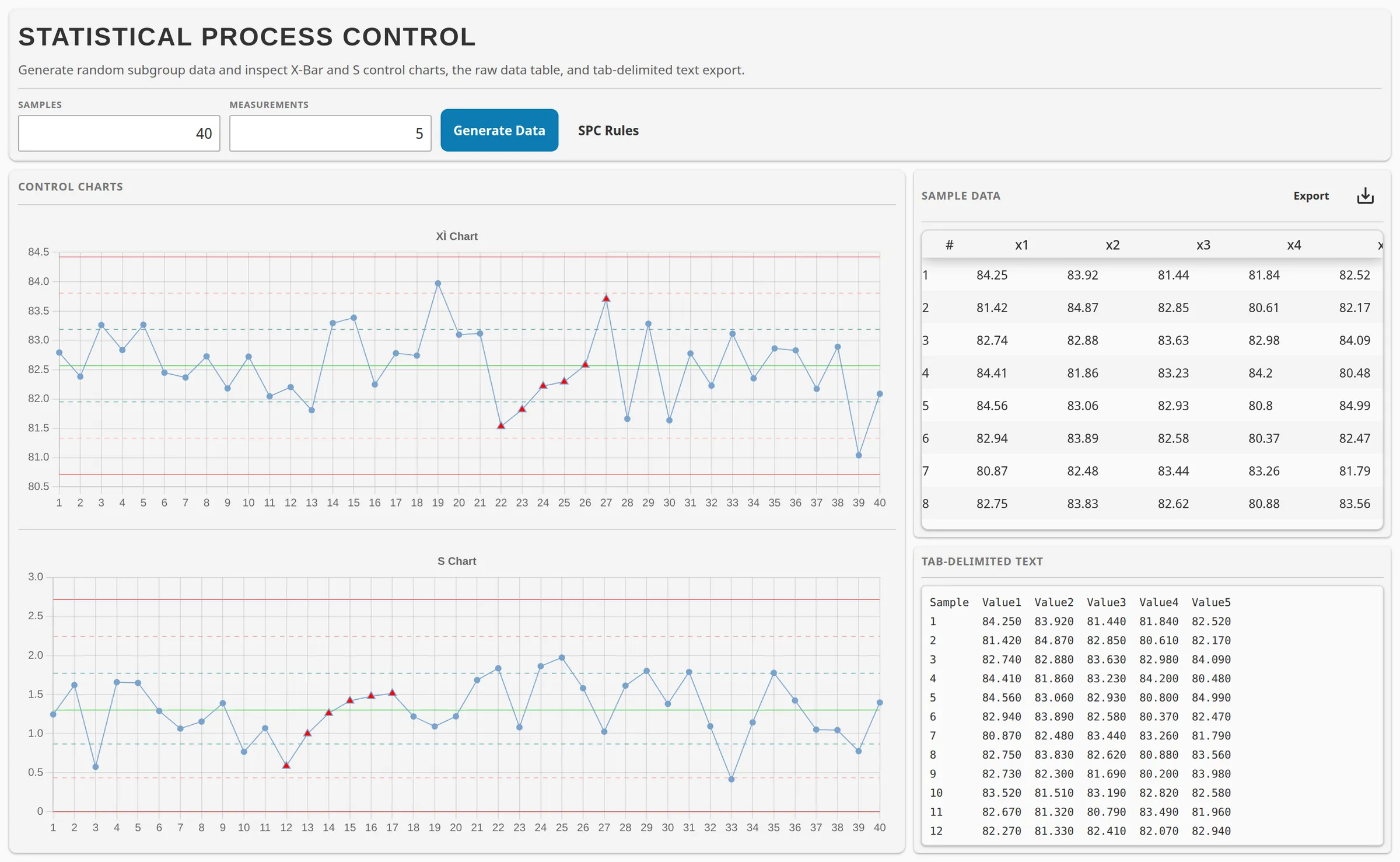Click the Tab-Delimited Text heading

pyautogui.click(x=982, y=561)
